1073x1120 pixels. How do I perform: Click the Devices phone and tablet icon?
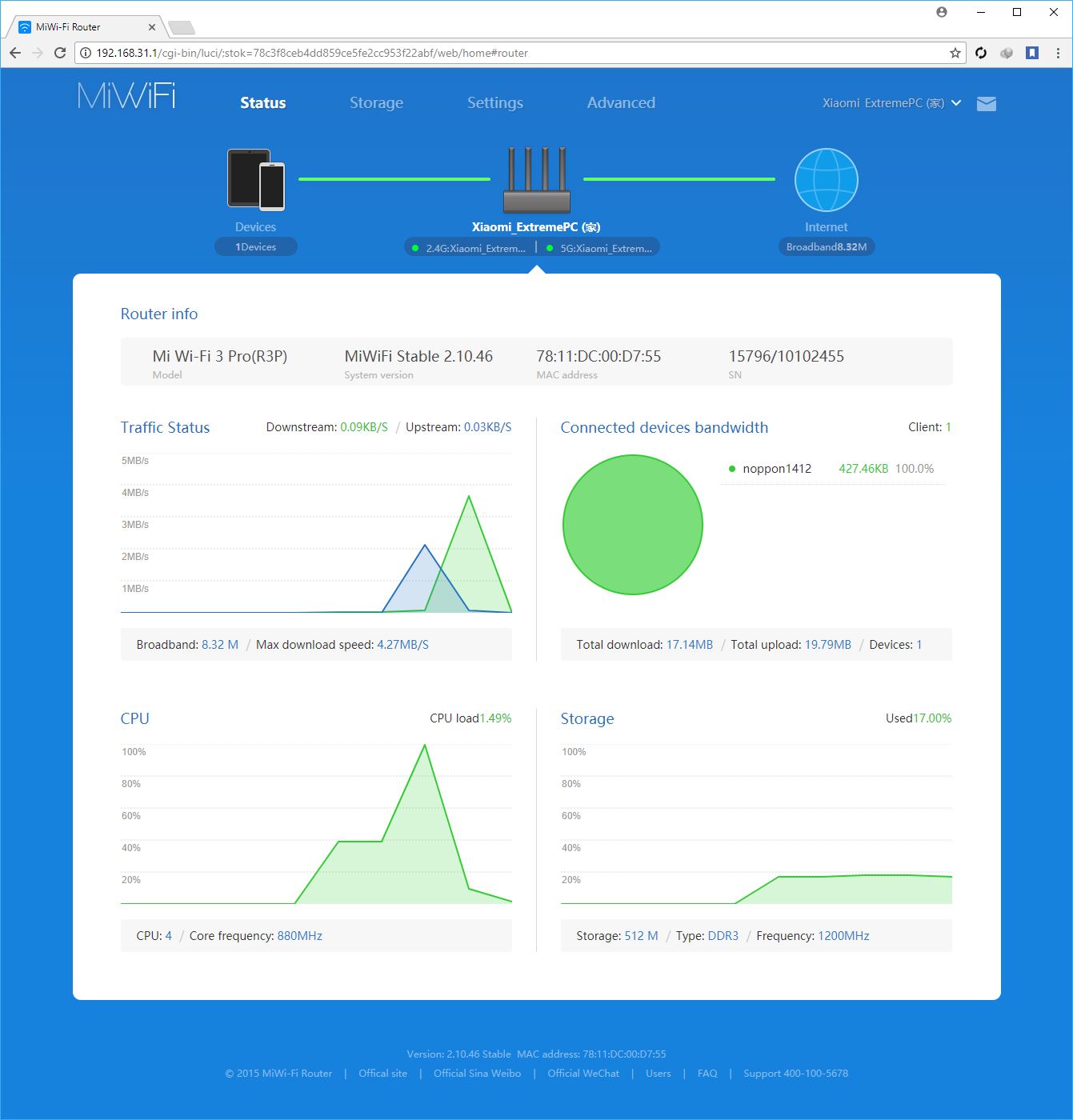point(256,179)
